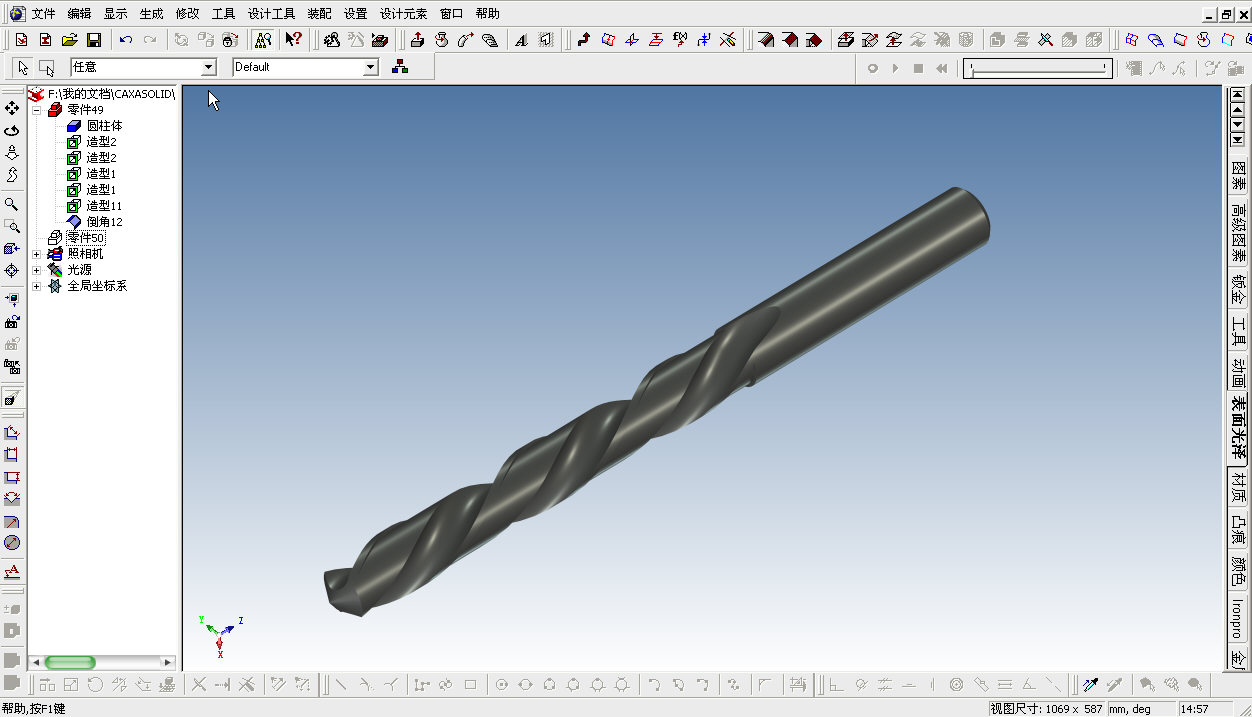1252x717 pixels.
Task: Switch to the 高级图素 catalog tab
Action: (x=1238, y=233)
